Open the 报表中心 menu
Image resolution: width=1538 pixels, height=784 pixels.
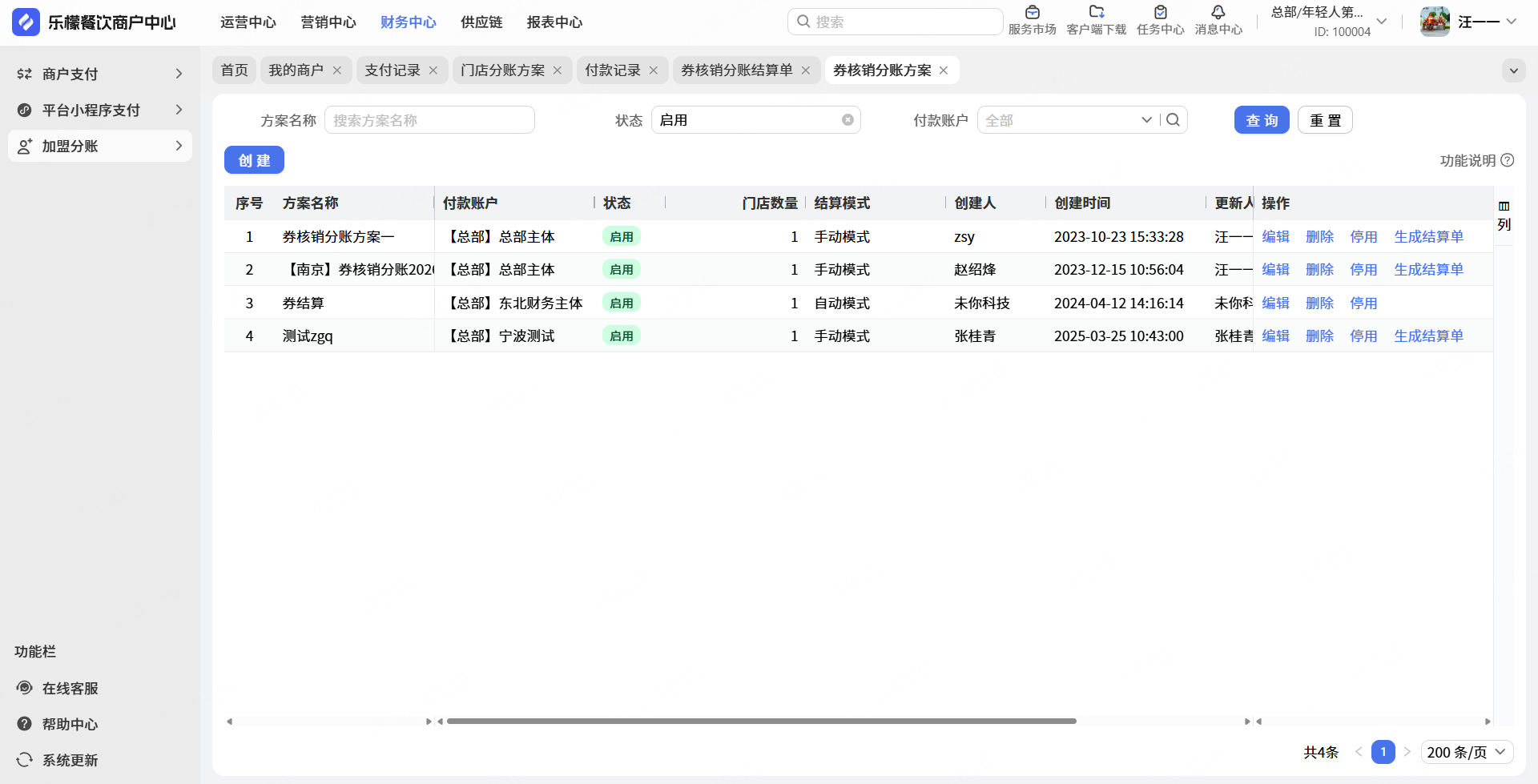tap(554, 22)
